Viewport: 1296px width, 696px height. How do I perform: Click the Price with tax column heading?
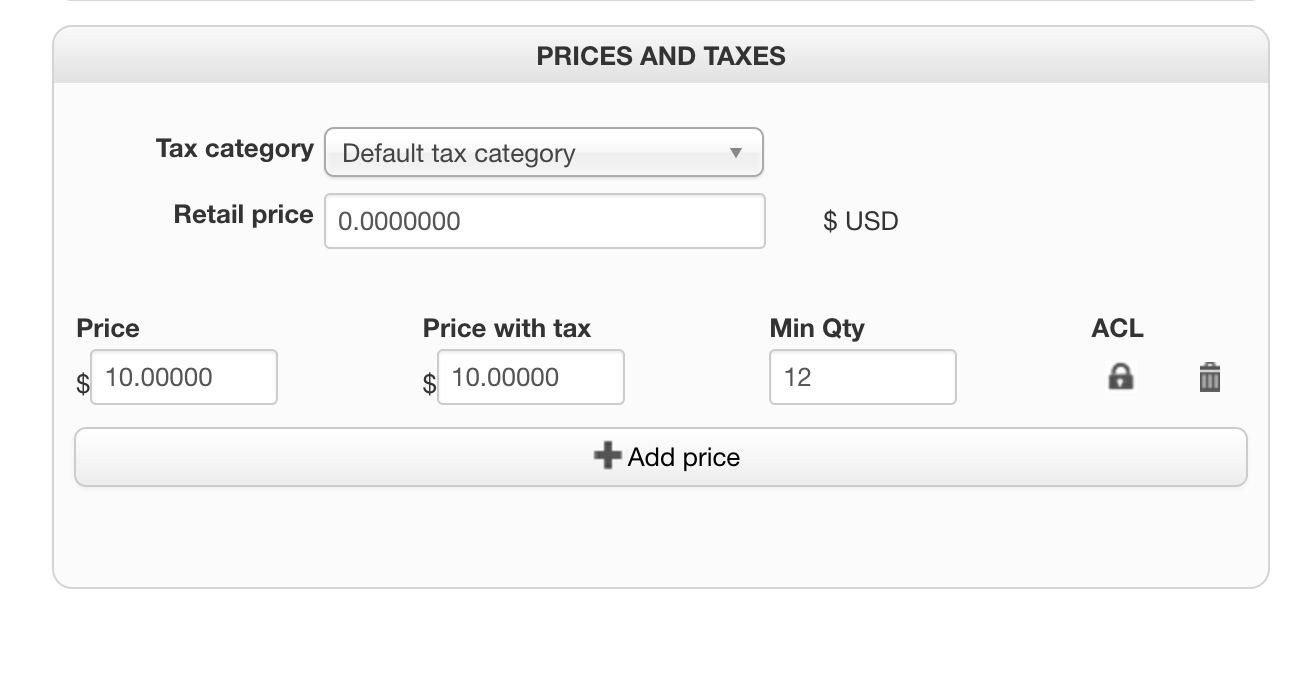pos(506,328)
